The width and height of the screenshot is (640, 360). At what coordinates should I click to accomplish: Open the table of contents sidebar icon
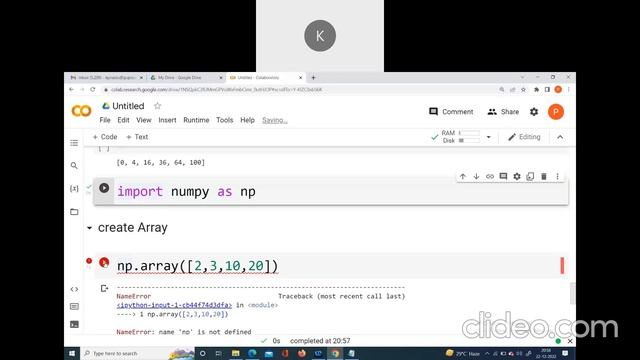click(74, 143)
